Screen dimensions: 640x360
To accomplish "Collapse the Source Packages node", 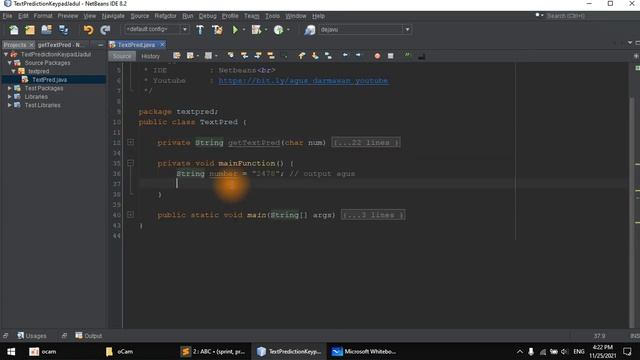I will click(10, 63).
